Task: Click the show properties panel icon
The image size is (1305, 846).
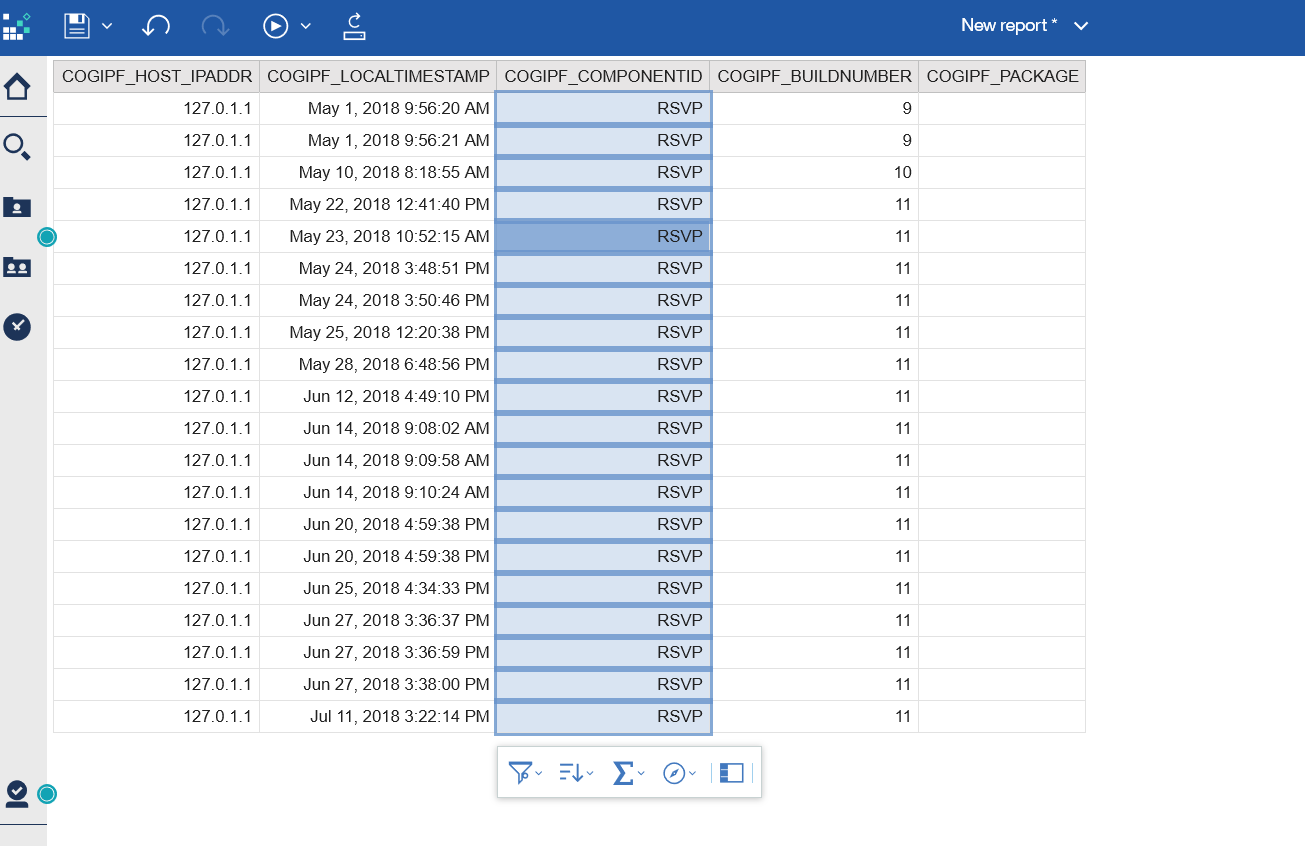Action: [x=732, y=773]
